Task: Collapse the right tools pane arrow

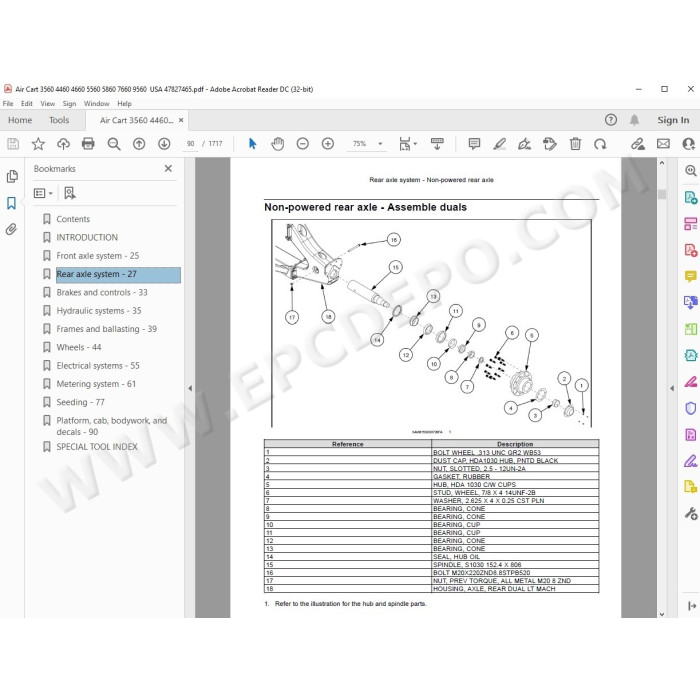Action: click(x=672, y=388)
